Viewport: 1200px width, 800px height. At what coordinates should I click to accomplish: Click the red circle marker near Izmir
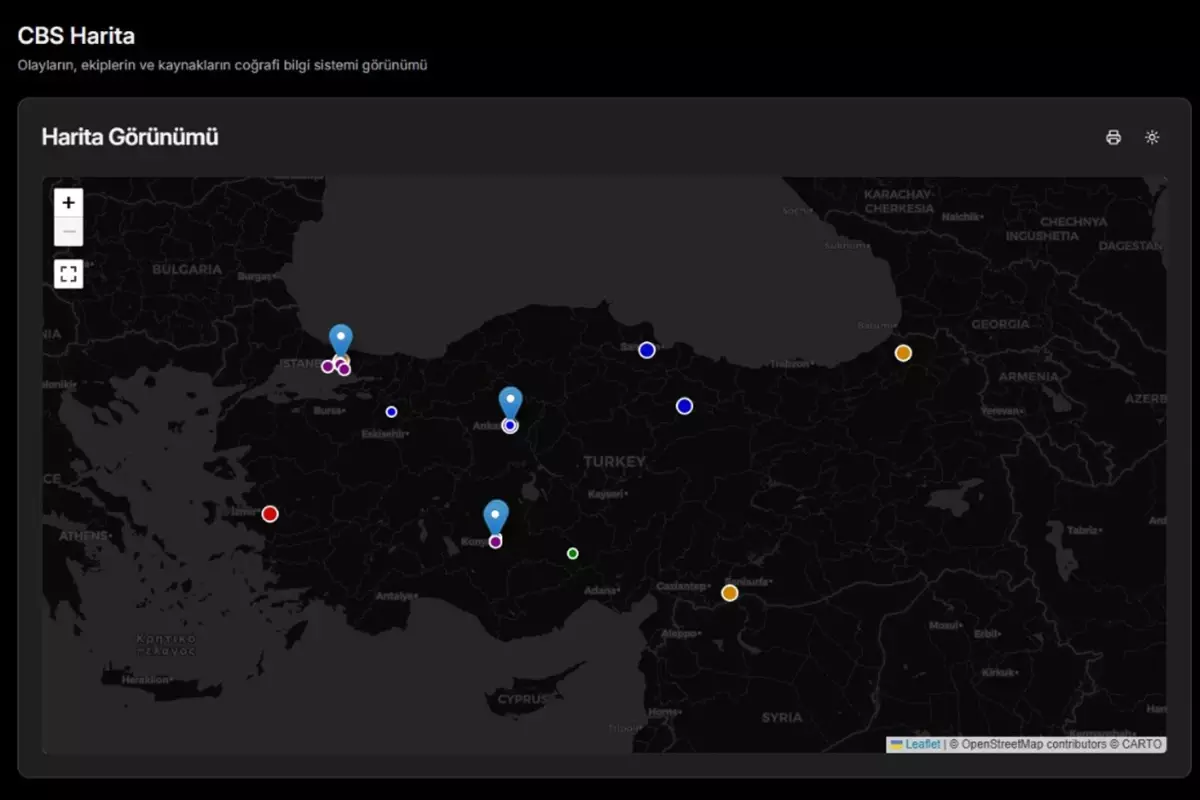(270, 513)
